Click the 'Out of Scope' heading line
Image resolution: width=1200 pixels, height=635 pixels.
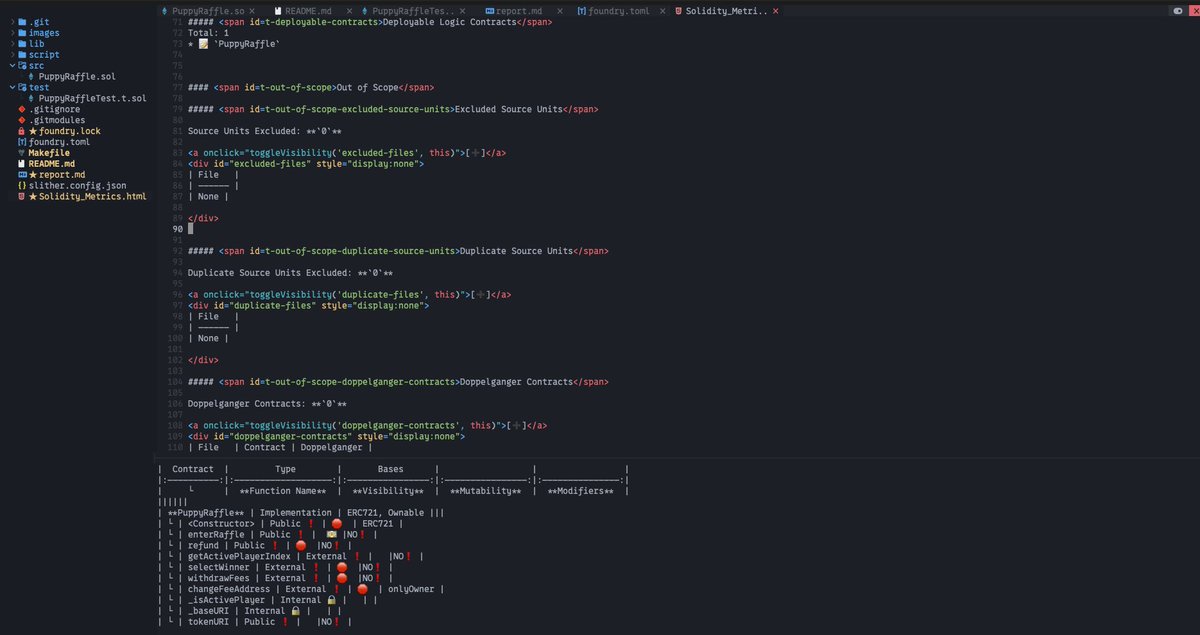pos(311,87)
